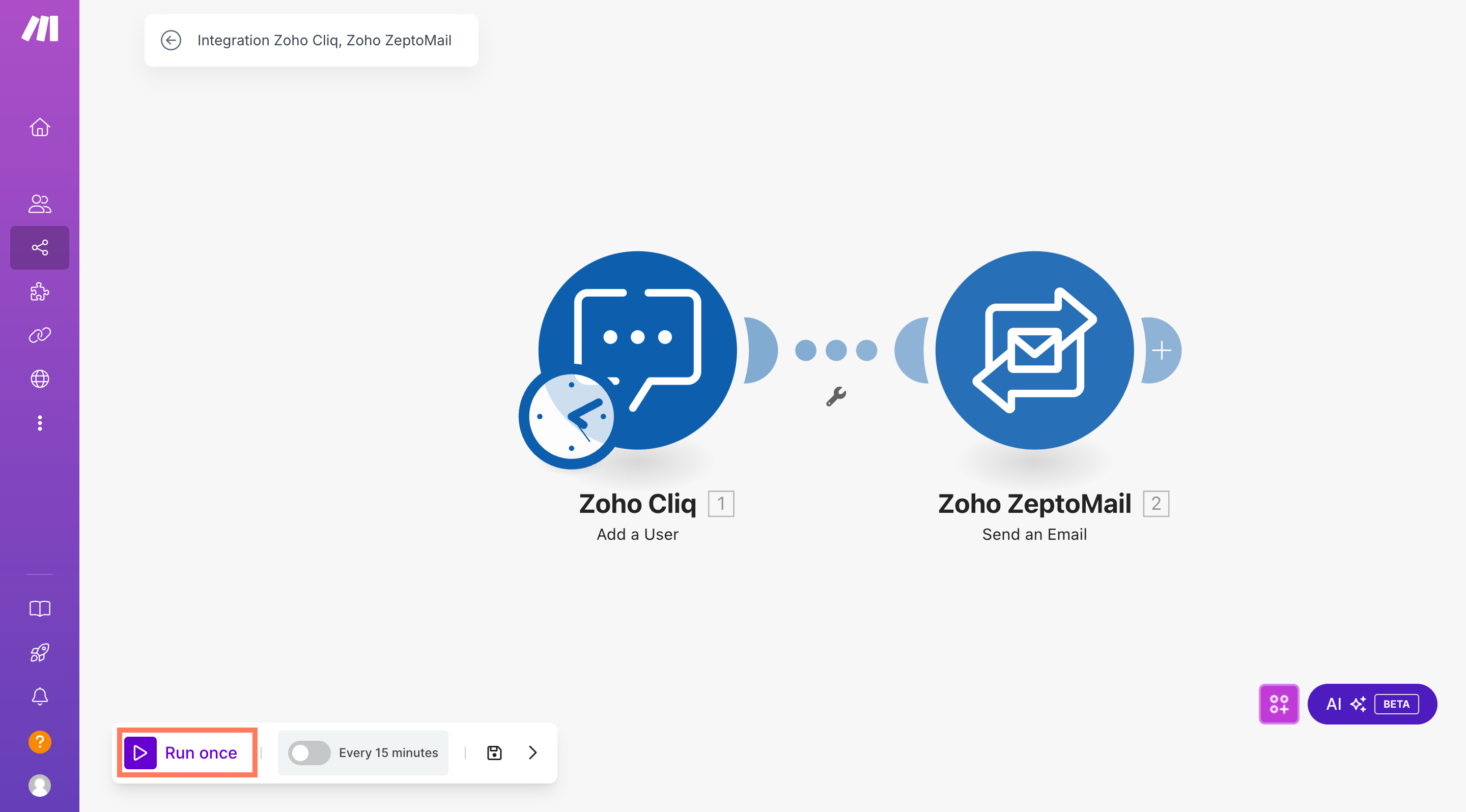Click the orange Help question mark icon
The image size is (1466, 812).
(39, 741)
